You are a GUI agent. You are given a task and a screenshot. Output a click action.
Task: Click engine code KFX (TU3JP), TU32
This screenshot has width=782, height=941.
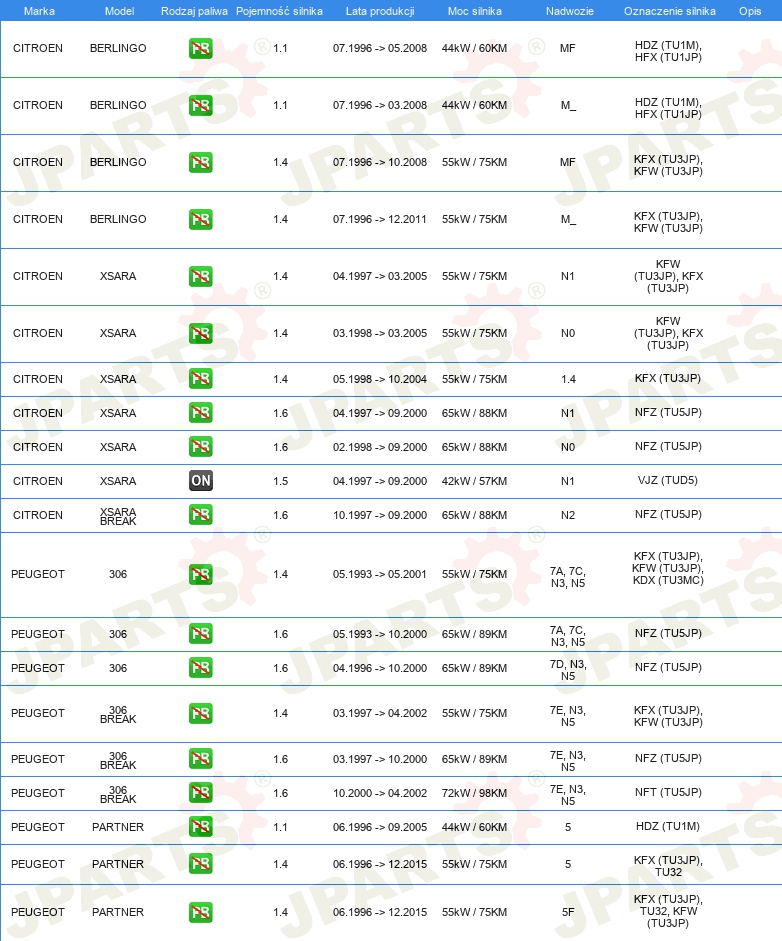pyautogui.click(x=668, y=866)
